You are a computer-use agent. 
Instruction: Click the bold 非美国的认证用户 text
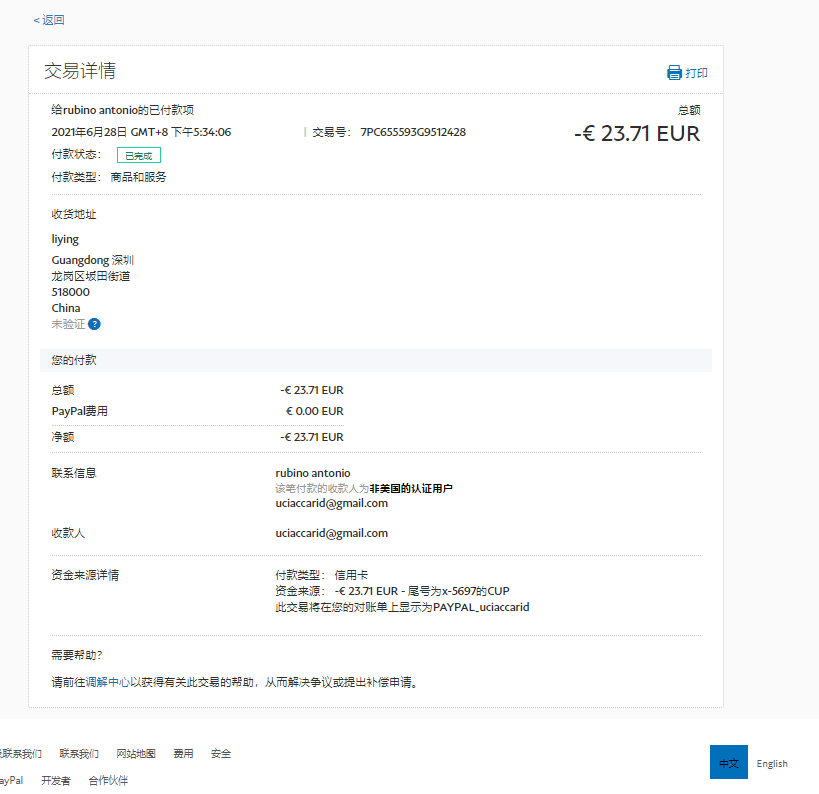pos(410,489)
